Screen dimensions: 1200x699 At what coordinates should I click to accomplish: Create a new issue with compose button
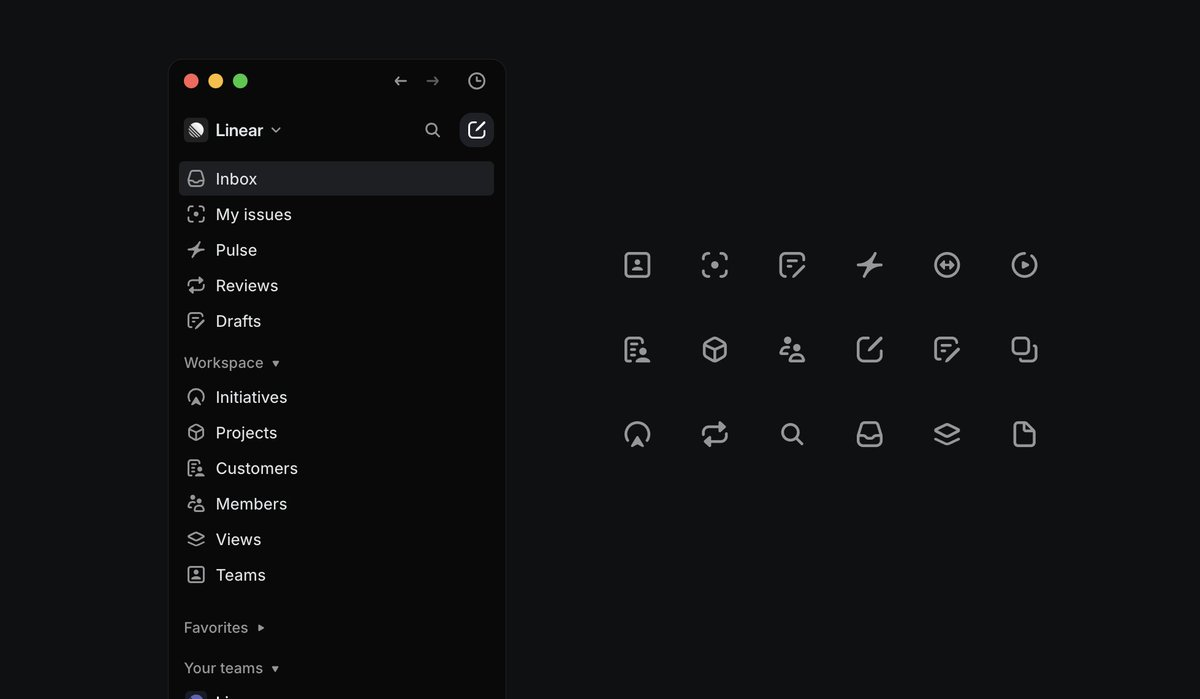[477, 130]
